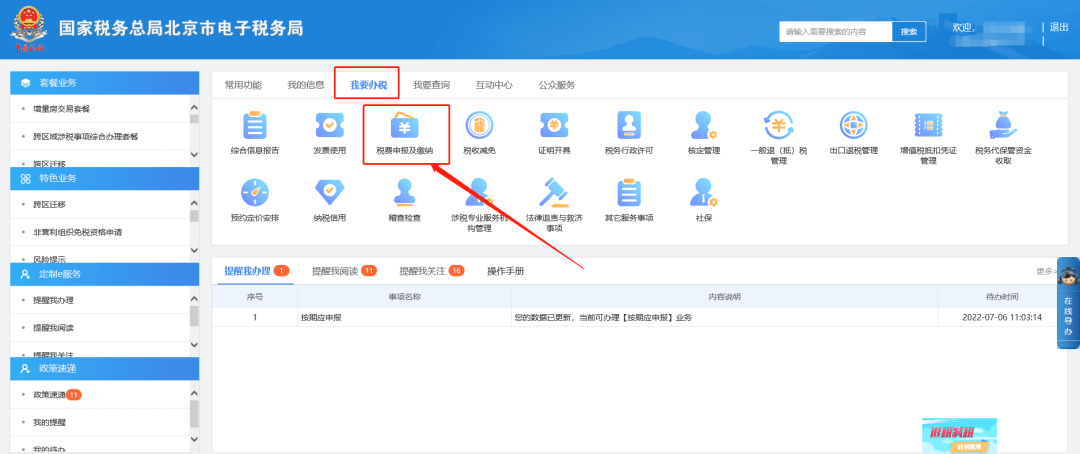Click the 发票使用 icon
This screenshot has height=454, width=1080.
pos(329,129)
